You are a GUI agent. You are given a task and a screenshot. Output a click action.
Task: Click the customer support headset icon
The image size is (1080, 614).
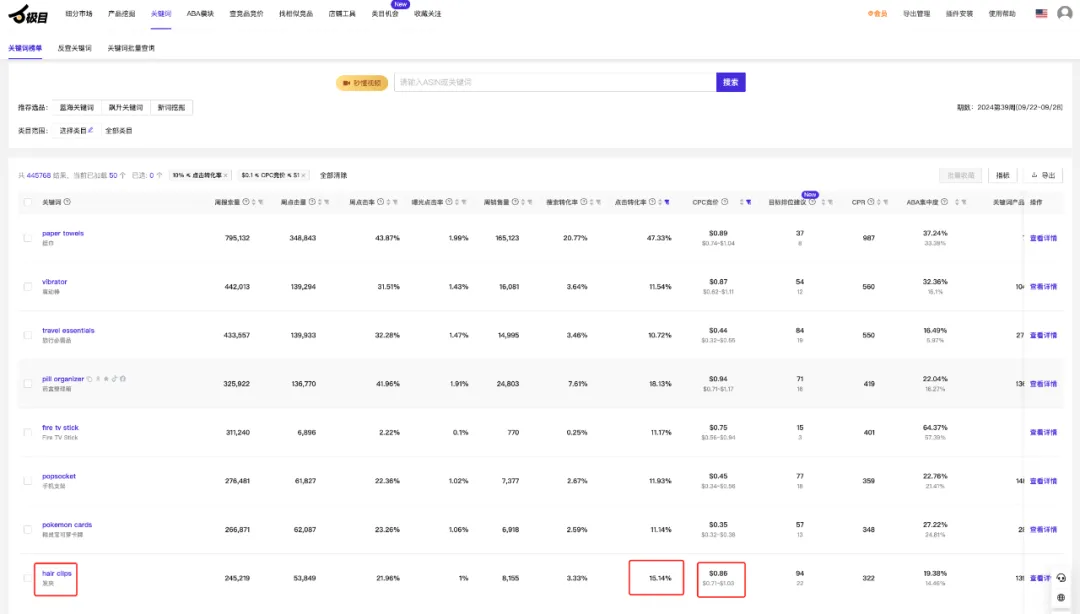click(1061, 578)
